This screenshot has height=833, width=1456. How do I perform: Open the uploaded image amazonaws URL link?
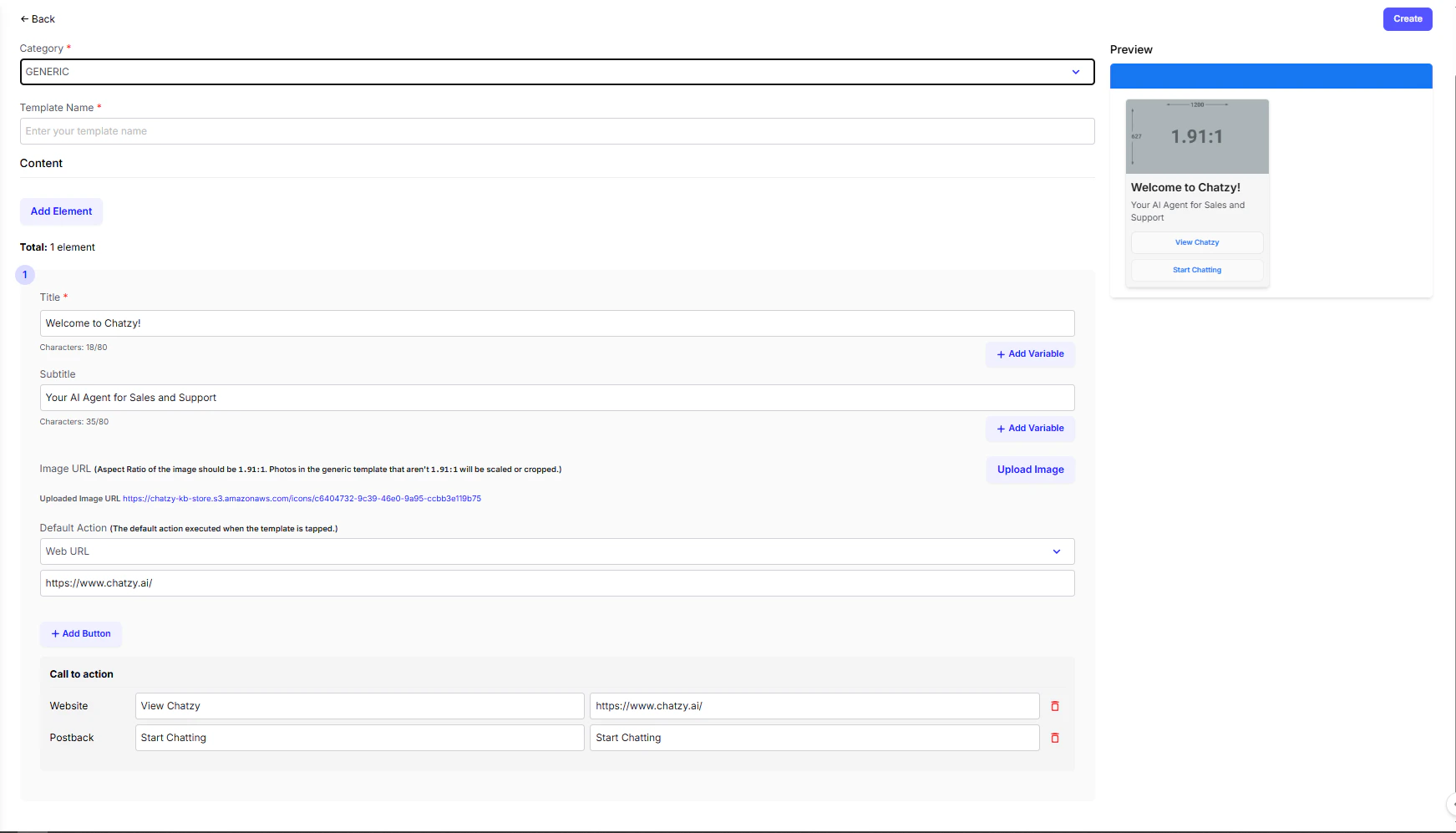[302, 499]
